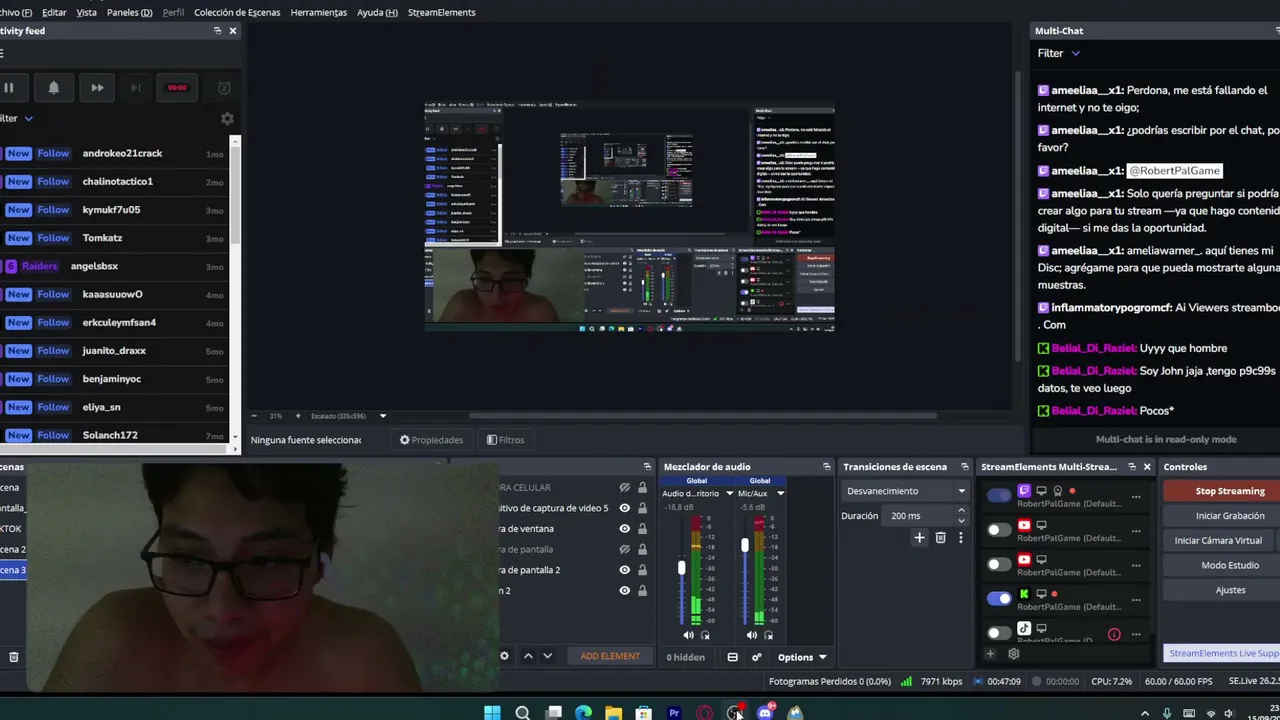The image size is (1280, 720).
Task: Mute the Mic/Aux speaker icon
Action: click(751, 635)
